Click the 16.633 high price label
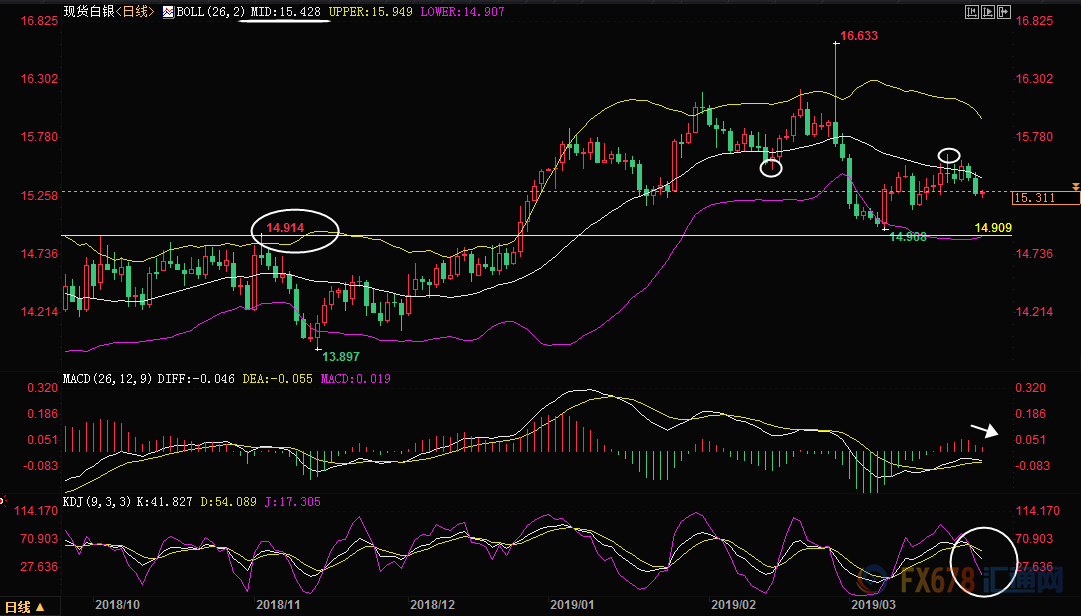 coord(859,35)
